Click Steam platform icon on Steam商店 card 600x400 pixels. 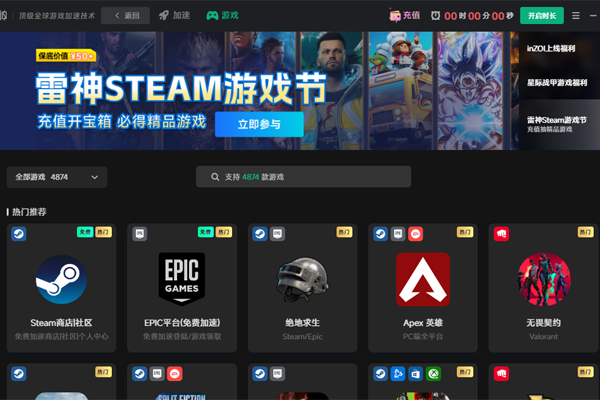[19, 233]
